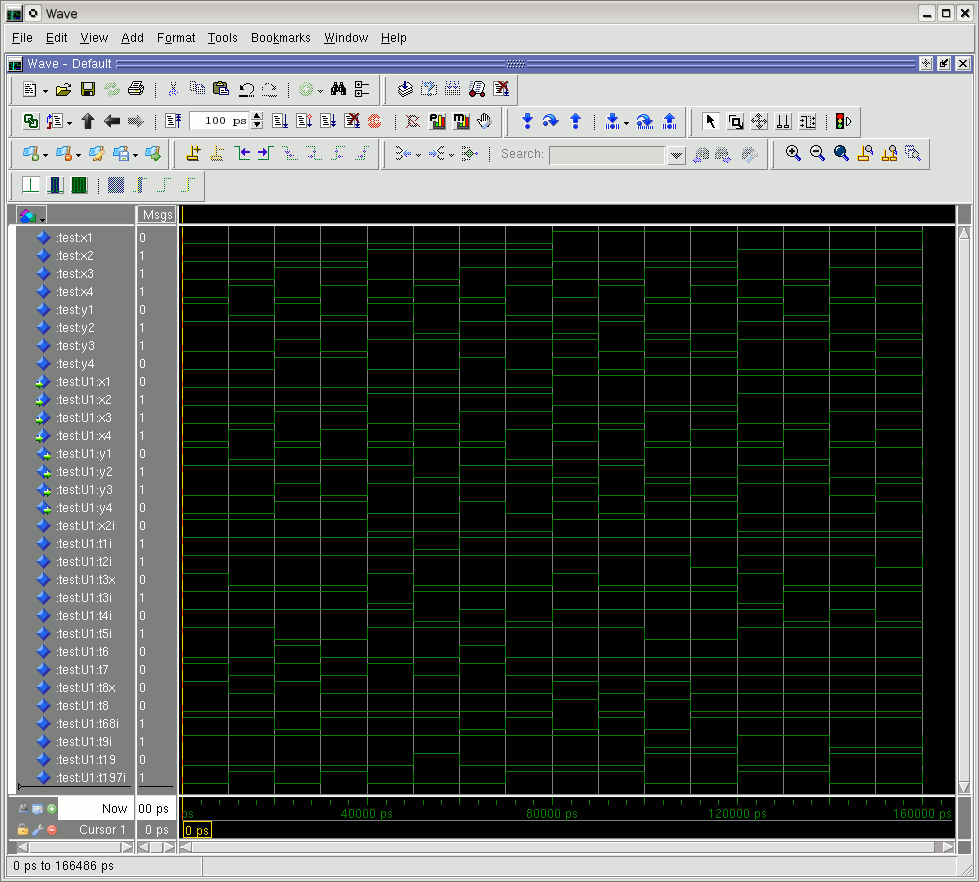
Task: Click the Zoom Out magnifier icon
Action: 817,154
